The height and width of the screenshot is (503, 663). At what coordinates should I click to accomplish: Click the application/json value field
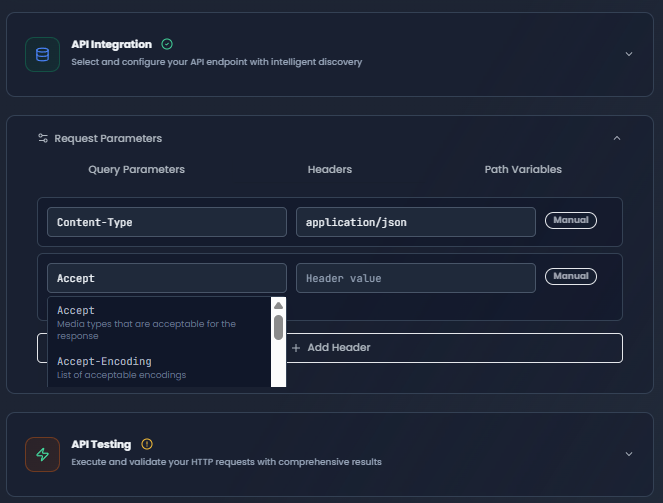coord(415,222)
